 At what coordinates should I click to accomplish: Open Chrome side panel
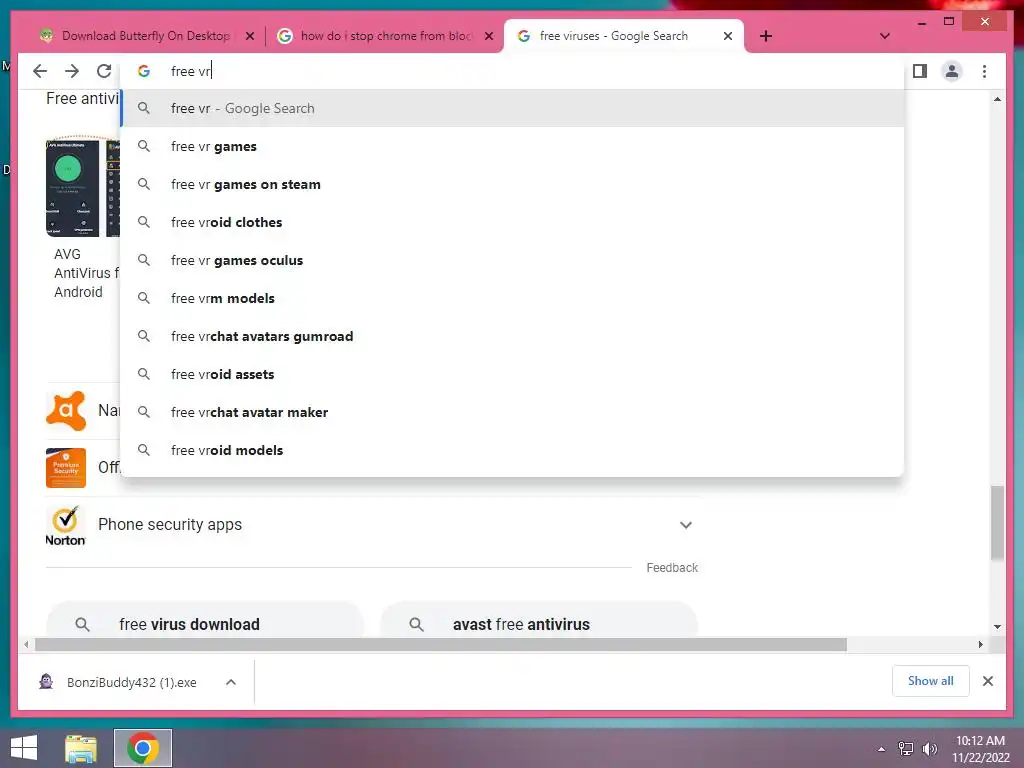[920, 71]
